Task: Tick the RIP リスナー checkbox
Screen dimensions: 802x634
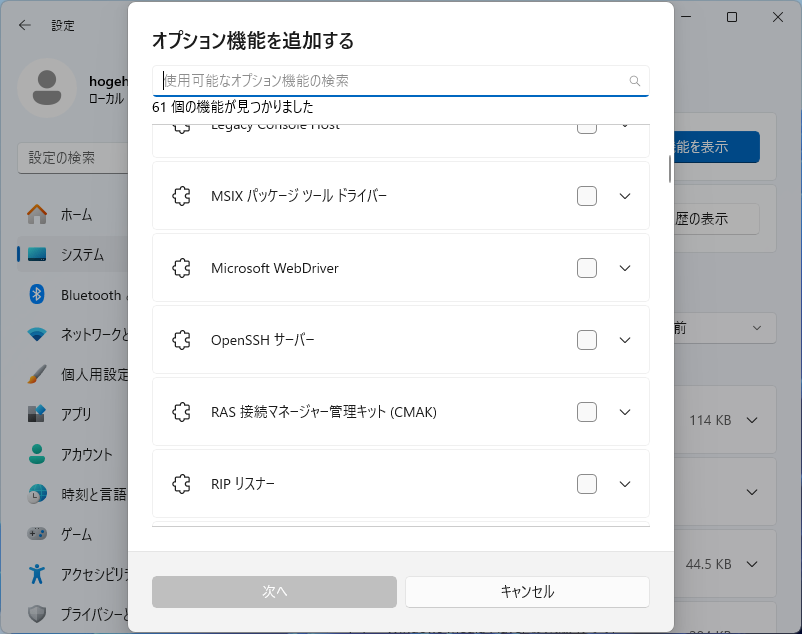Action: [587, 484]
